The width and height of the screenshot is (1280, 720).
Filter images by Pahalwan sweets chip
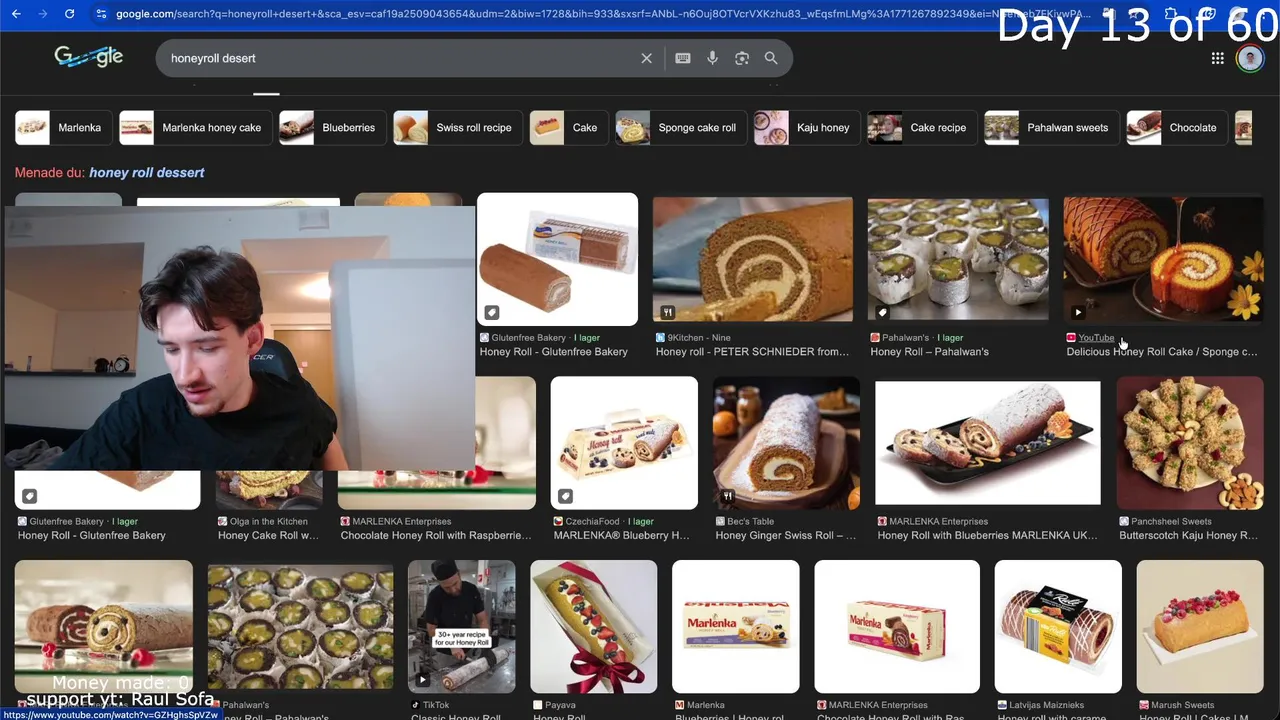pyautogui.click(x=1052, y=128)
